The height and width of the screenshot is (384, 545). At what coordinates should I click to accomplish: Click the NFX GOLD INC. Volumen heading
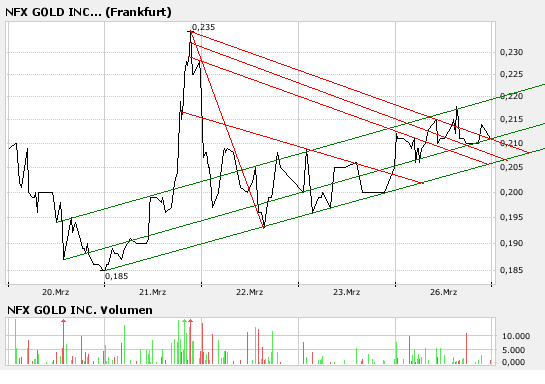80,310
